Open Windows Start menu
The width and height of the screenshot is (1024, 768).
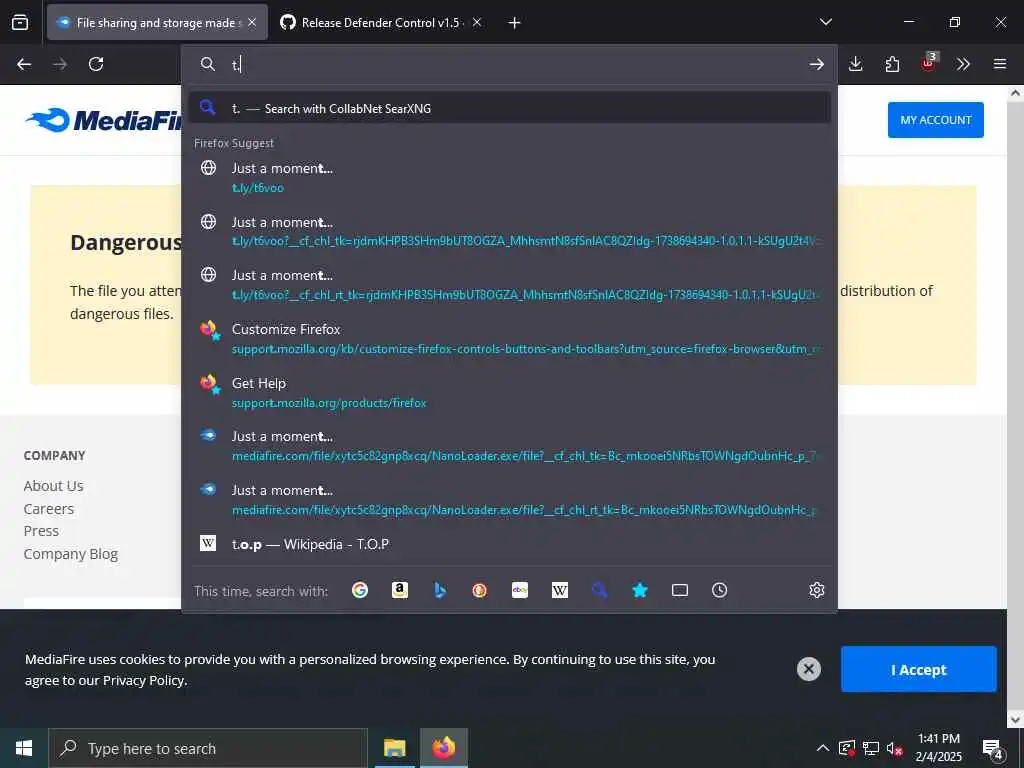click(24, 748)
